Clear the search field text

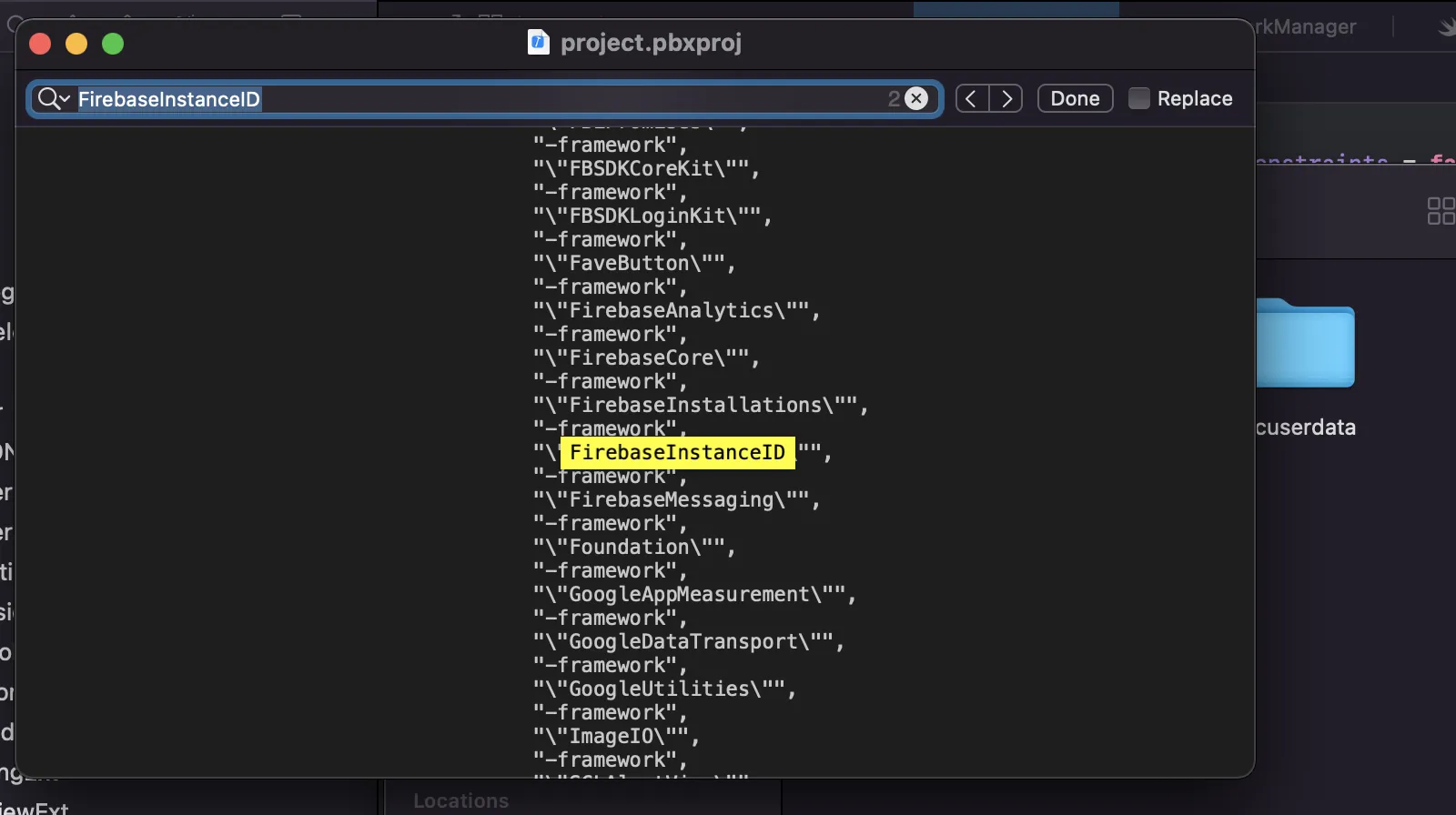click(x=916, y=98)
